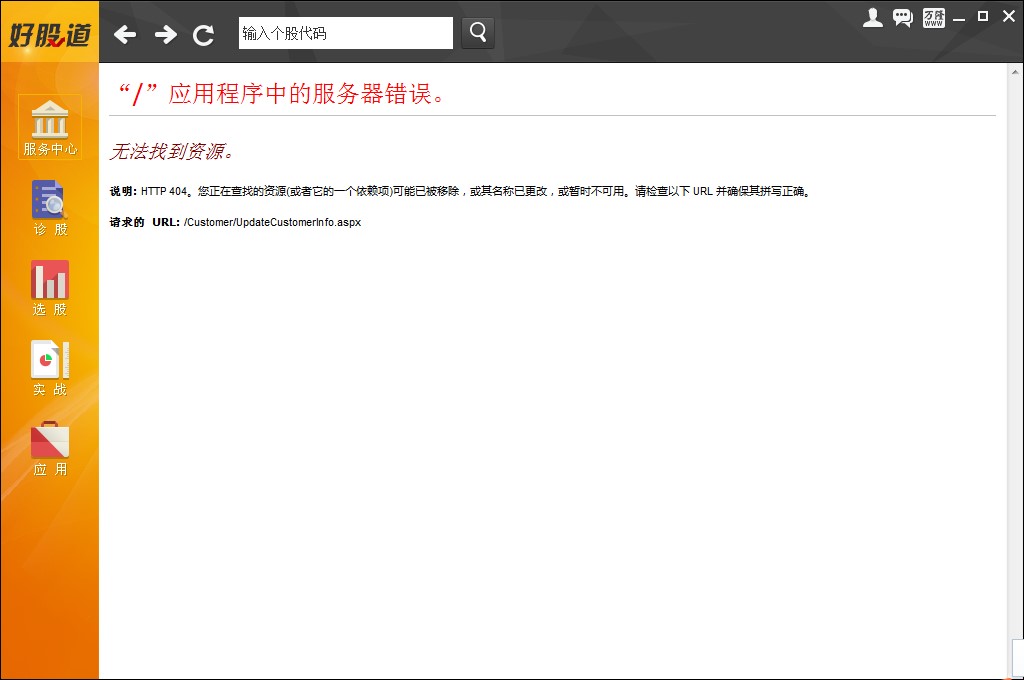Open the 服务中心 service center

[x=50, y=127]
